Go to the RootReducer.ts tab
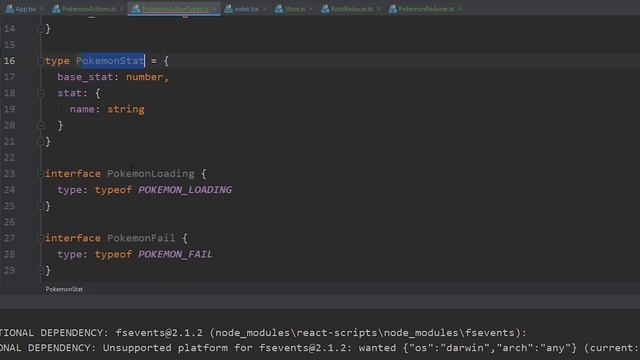The height and width of the screenshot is (360, 640). click(352, 9)
